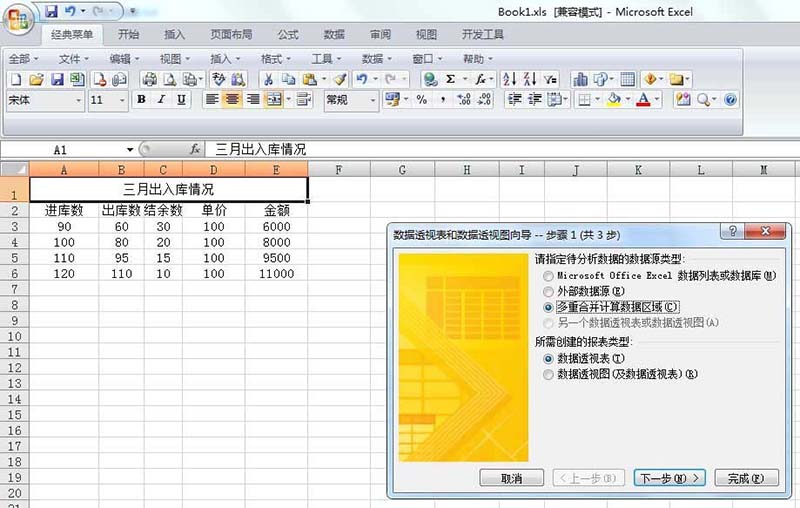The image size is (800, 508).
Task: Click the 取消 button in the wizard
Action: point(512,478)
